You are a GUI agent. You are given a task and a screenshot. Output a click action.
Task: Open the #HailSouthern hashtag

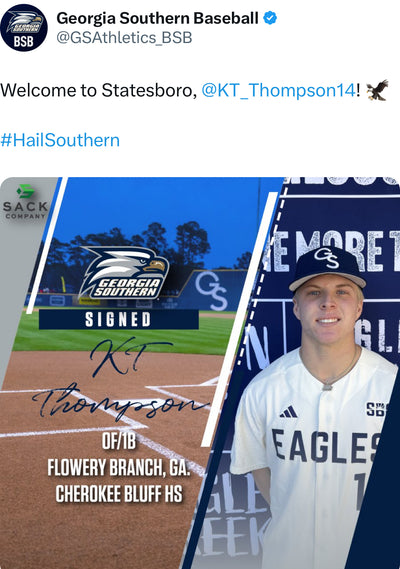(60, 140)
